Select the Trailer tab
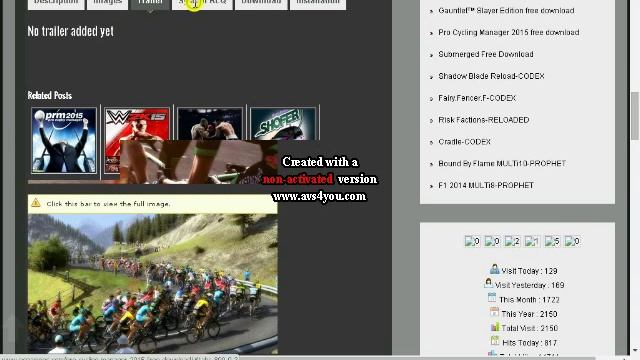 click(150, 3)
